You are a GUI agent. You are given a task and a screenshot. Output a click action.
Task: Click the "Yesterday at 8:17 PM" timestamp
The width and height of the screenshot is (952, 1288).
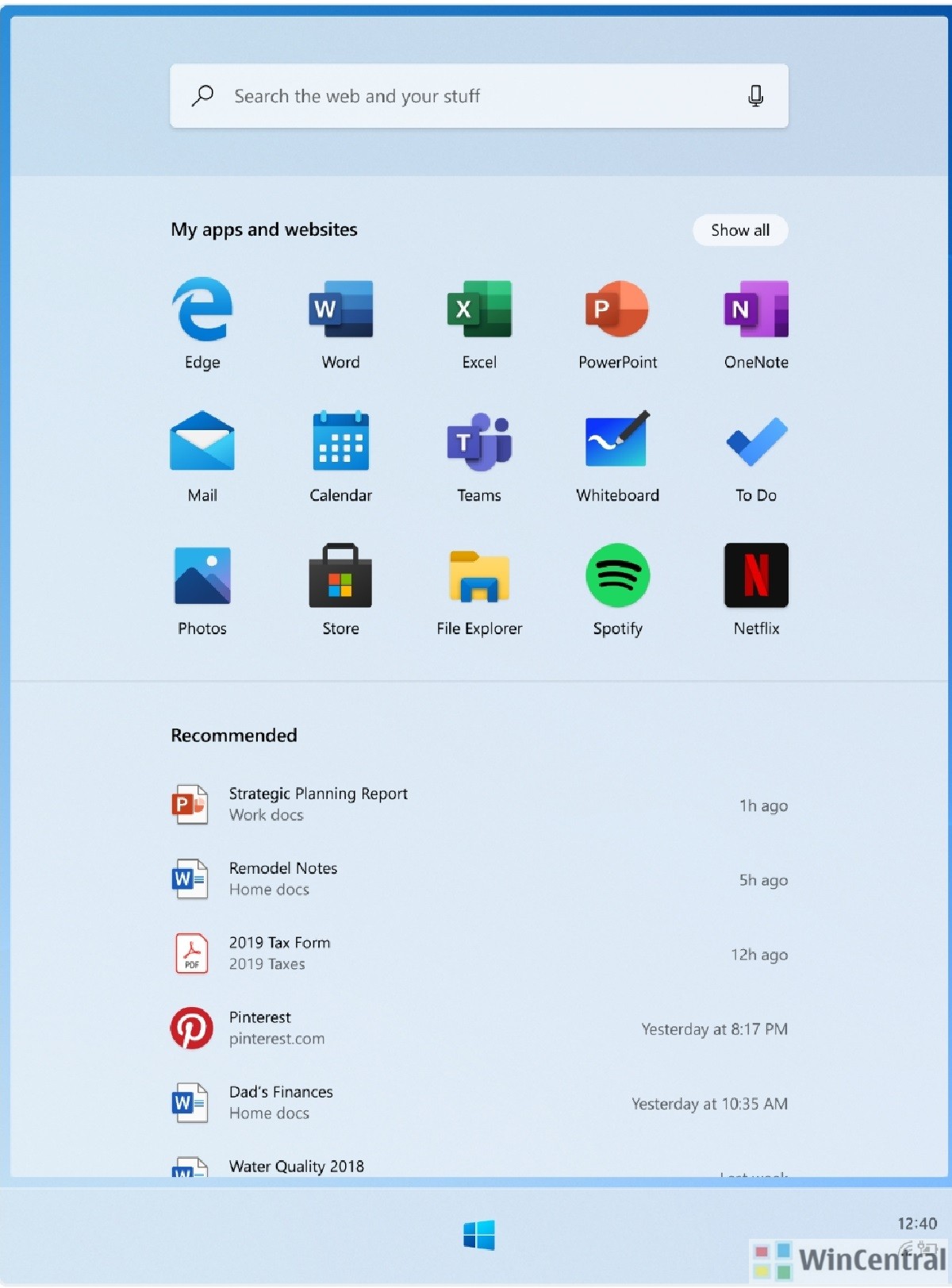point(714,1029)
